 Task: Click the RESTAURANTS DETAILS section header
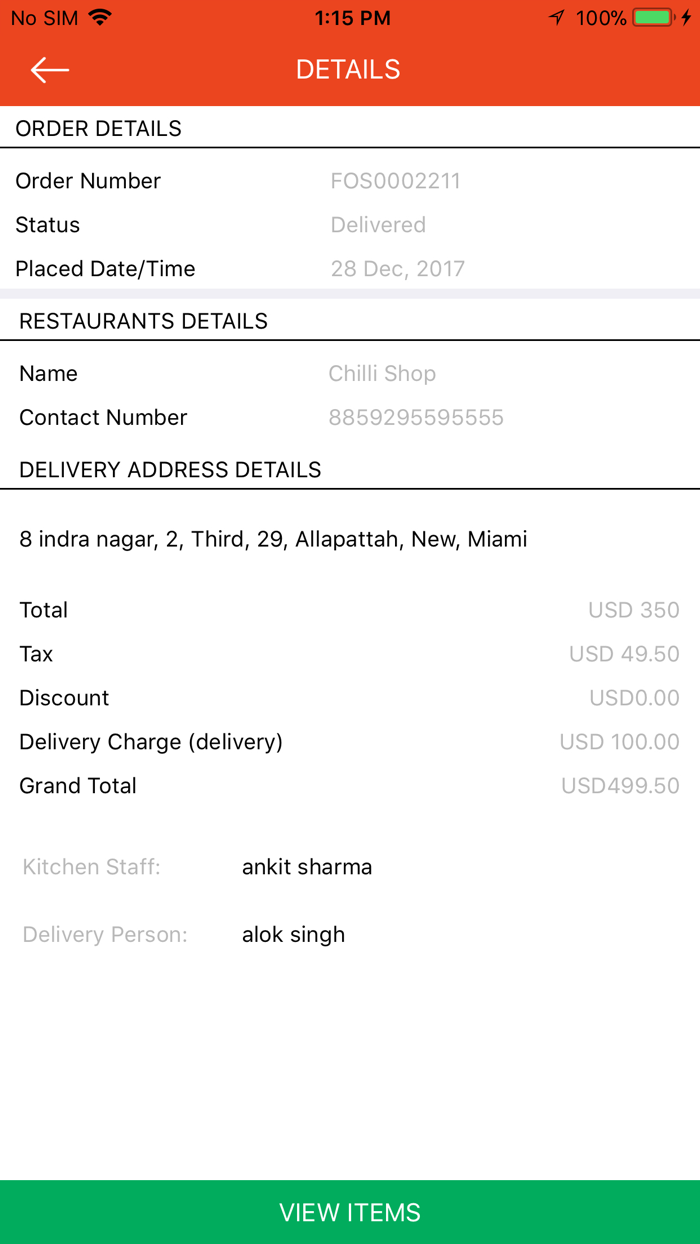coord(141,320)
